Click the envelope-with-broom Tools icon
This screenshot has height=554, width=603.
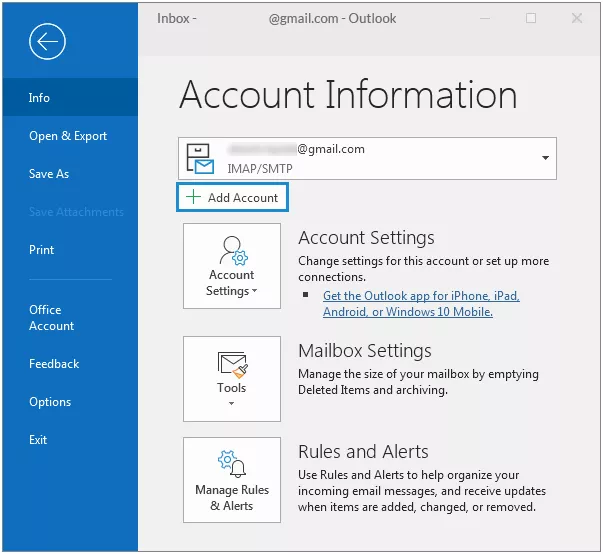pos(233,364)
